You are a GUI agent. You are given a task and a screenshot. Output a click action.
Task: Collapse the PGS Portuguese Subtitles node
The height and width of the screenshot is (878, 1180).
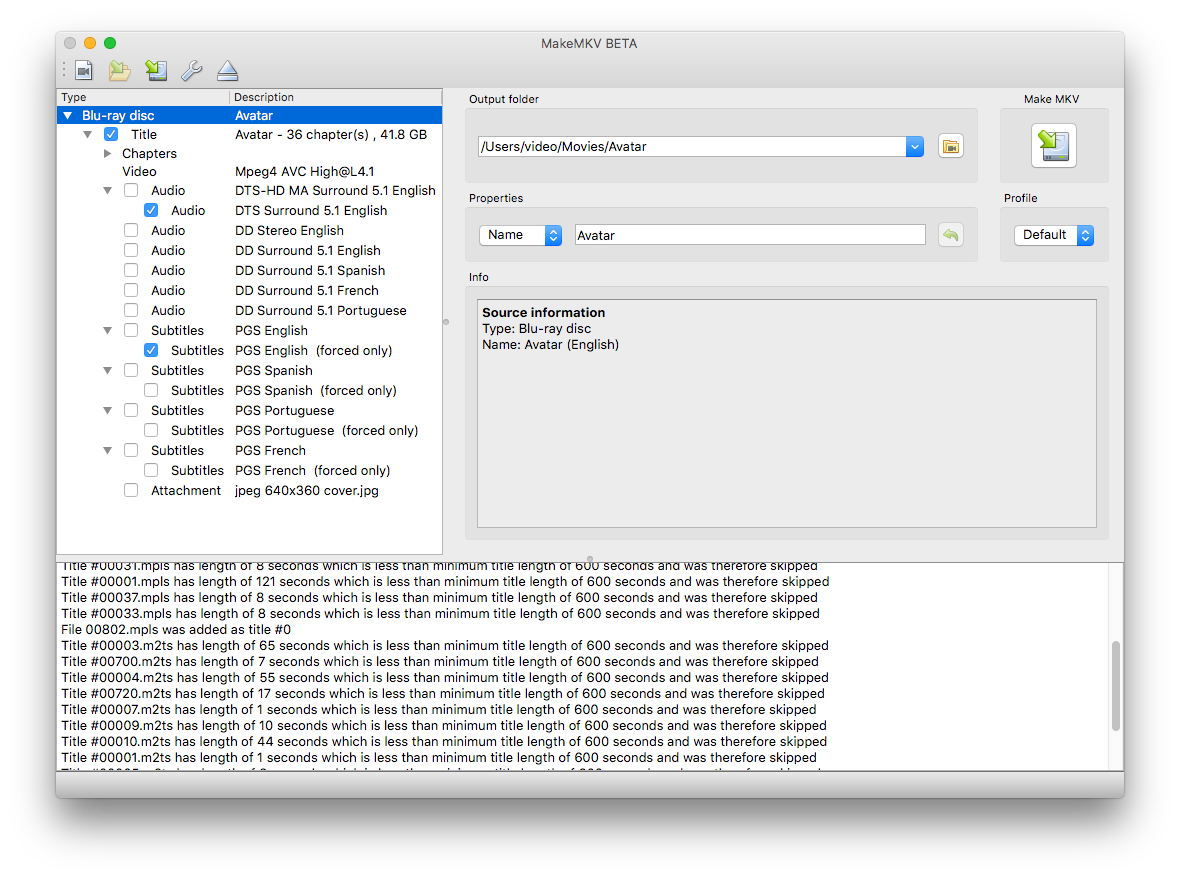[108, 410]
